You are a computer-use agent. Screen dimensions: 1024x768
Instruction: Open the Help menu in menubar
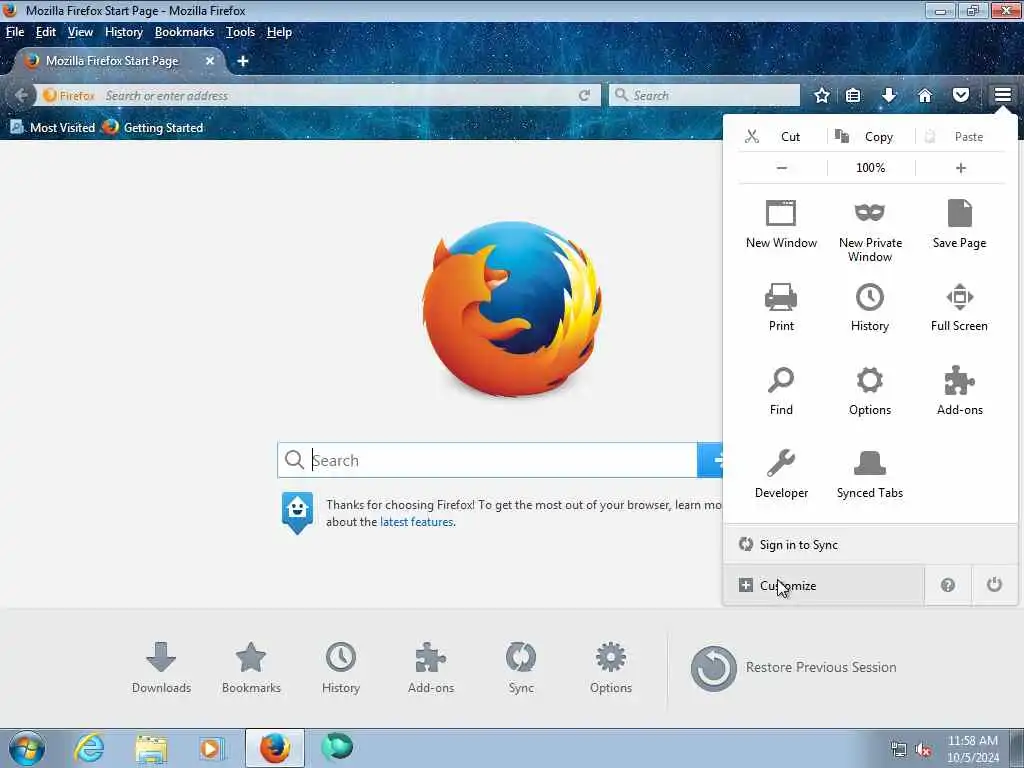tap(279, 32)
